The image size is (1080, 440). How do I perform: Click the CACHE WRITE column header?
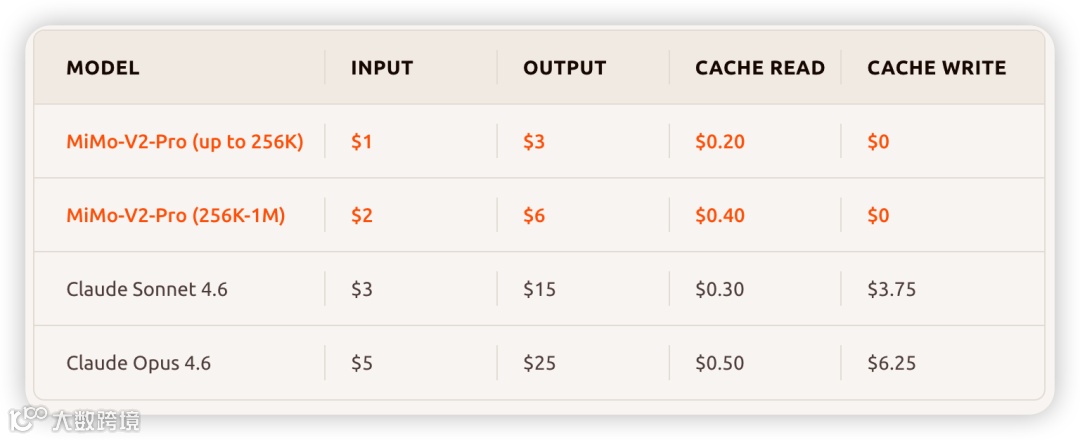[937, 67]
